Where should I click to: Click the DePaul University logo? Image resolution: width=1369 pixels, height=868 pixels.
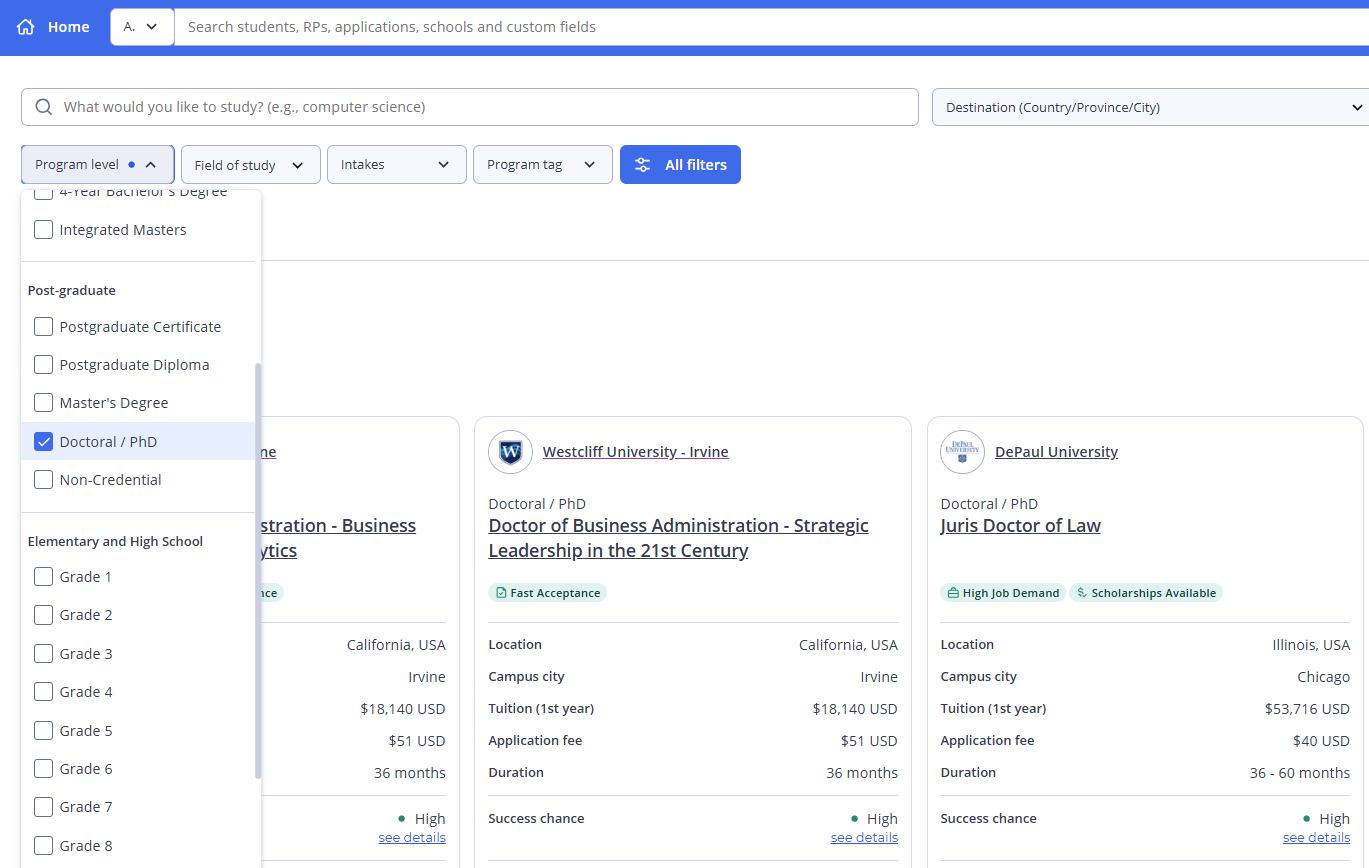point(962,452)
